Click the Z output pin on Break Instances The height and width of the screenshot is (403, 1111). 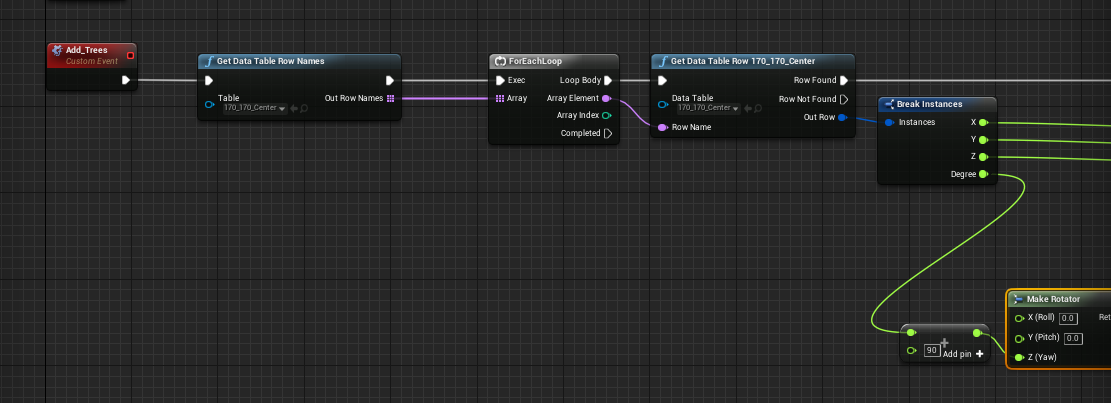[x=983, y=157]
